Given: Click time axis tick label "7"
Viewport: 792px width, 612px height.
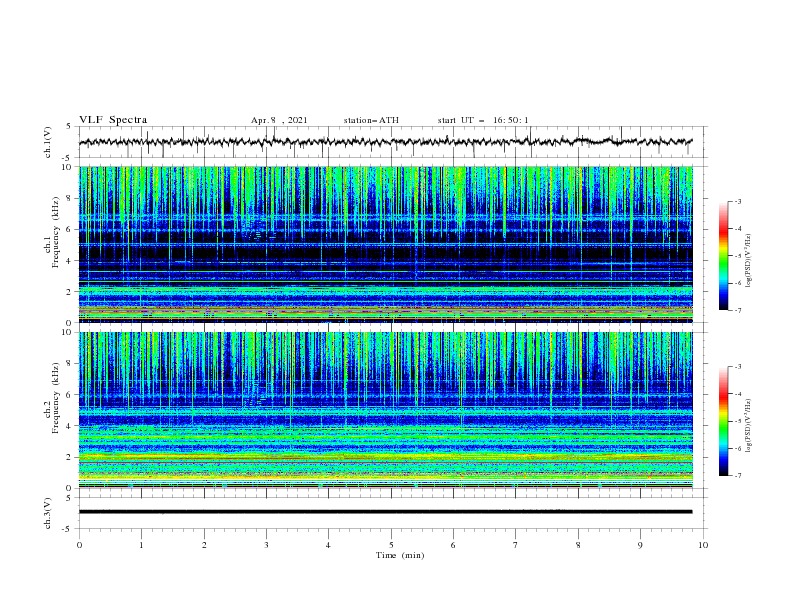Looking at the screenshot, I should [516, 545].
